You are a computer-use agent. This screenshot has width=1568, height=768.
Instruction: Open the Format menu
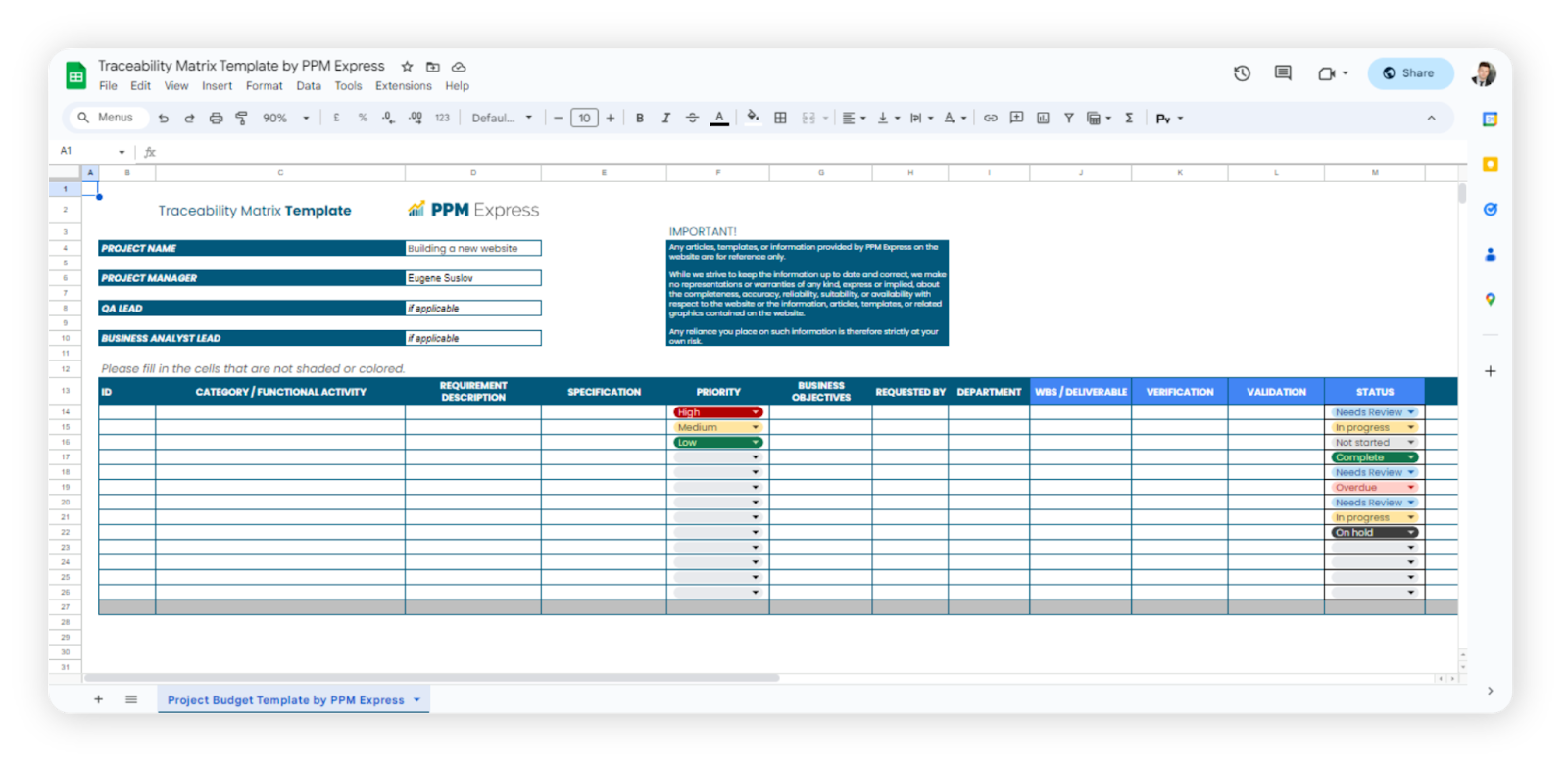(265, 86)
